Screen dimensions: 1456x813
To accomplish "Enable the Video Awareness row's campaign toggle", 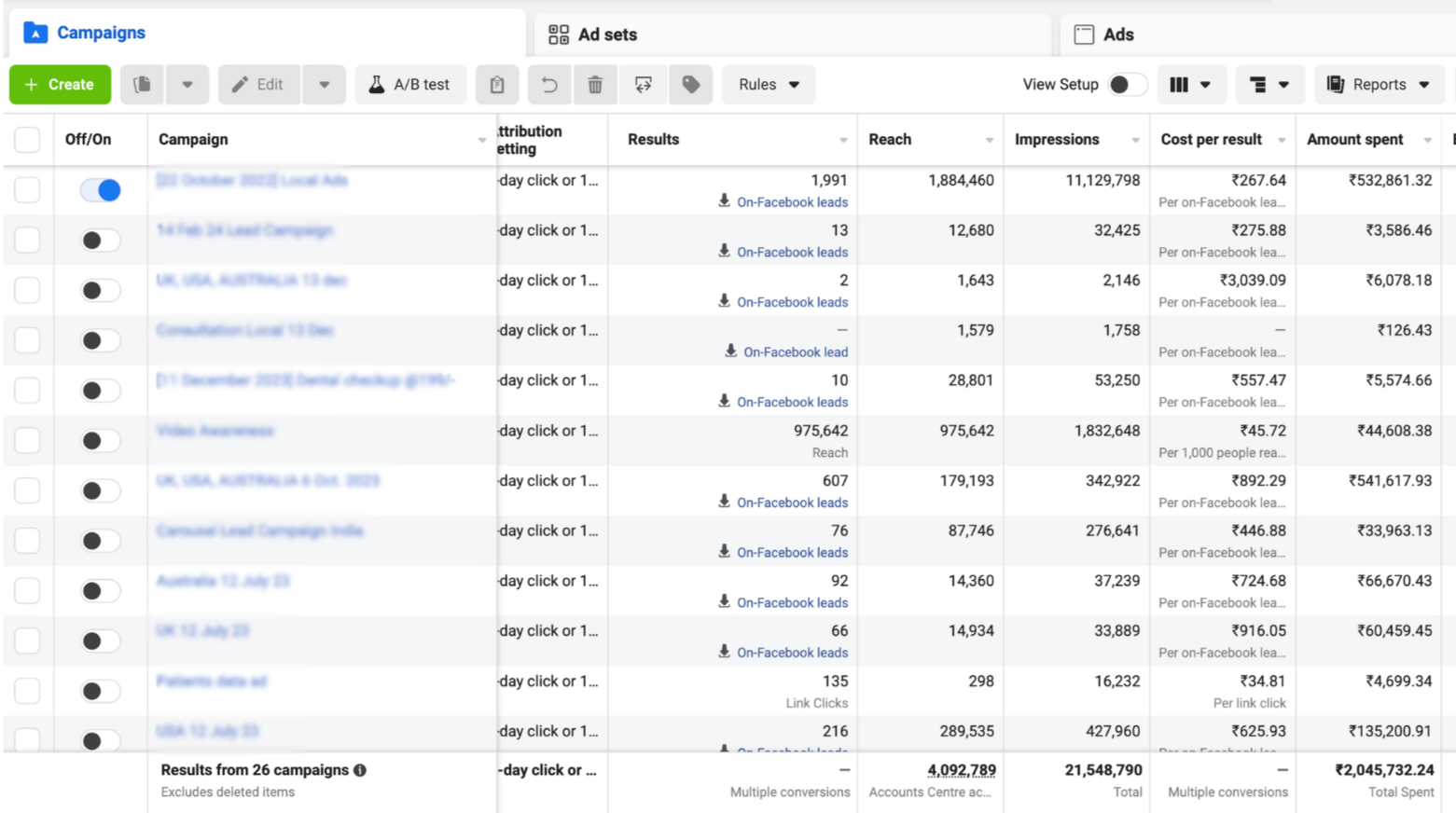I will [101, 440].
